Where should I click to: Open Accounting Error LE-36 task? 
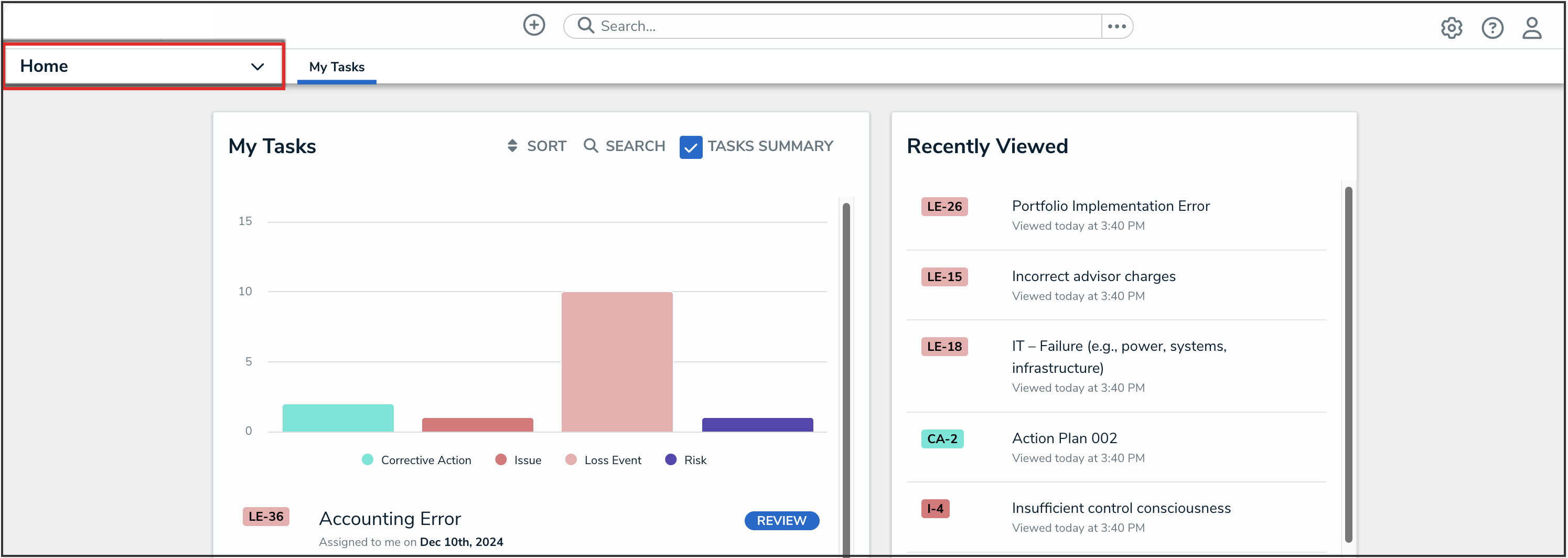pos(390,519)
